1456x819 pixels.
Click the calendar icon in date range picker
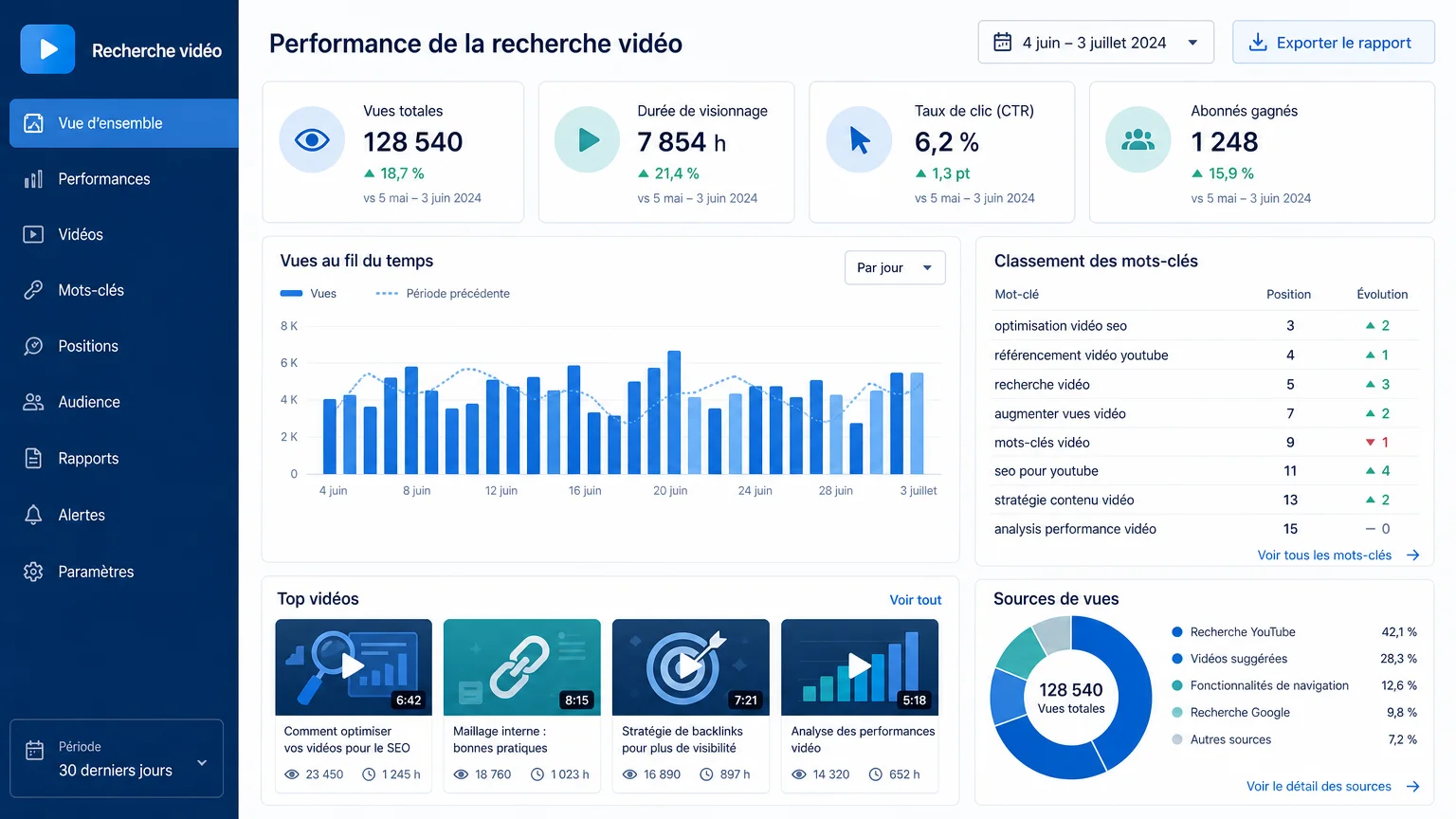point(1002,43)
